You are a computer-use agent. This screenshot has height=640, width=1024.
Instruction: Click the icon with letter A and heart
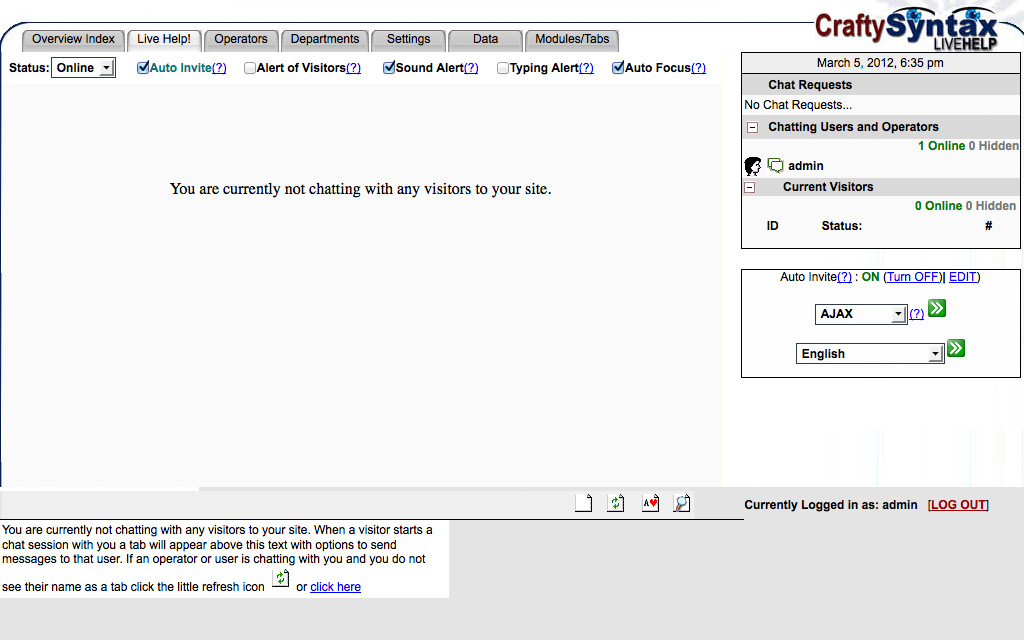[650, 503]
